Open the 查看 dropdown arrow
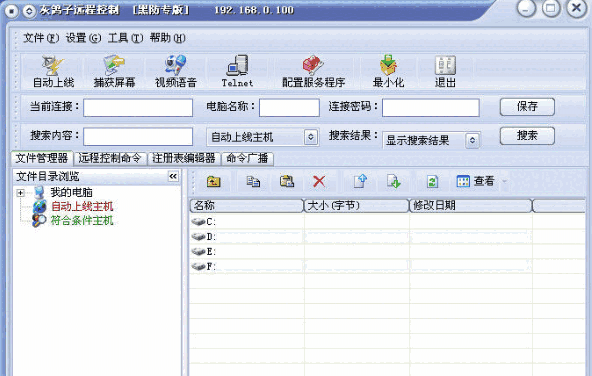This screenshot has height=376, width=592. click(504, 182)
